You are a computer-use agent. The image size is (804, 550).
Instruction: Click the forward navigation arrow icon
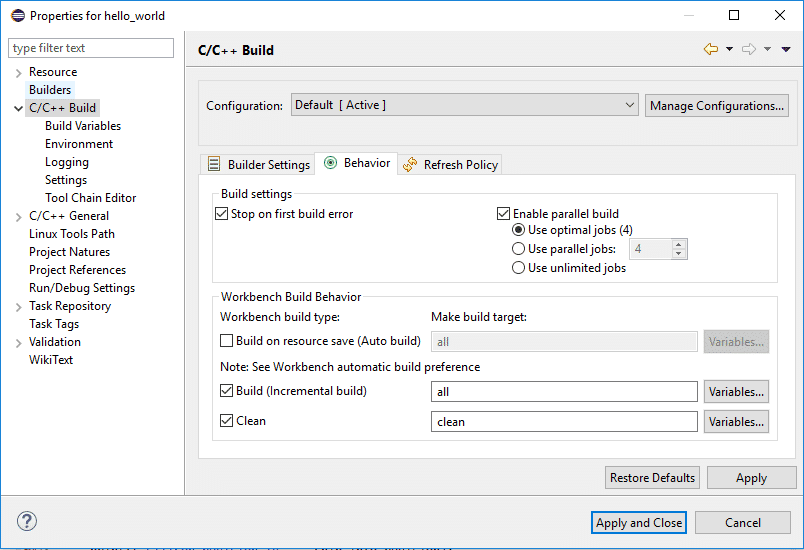pyautogui.click(x=749, y=49)
